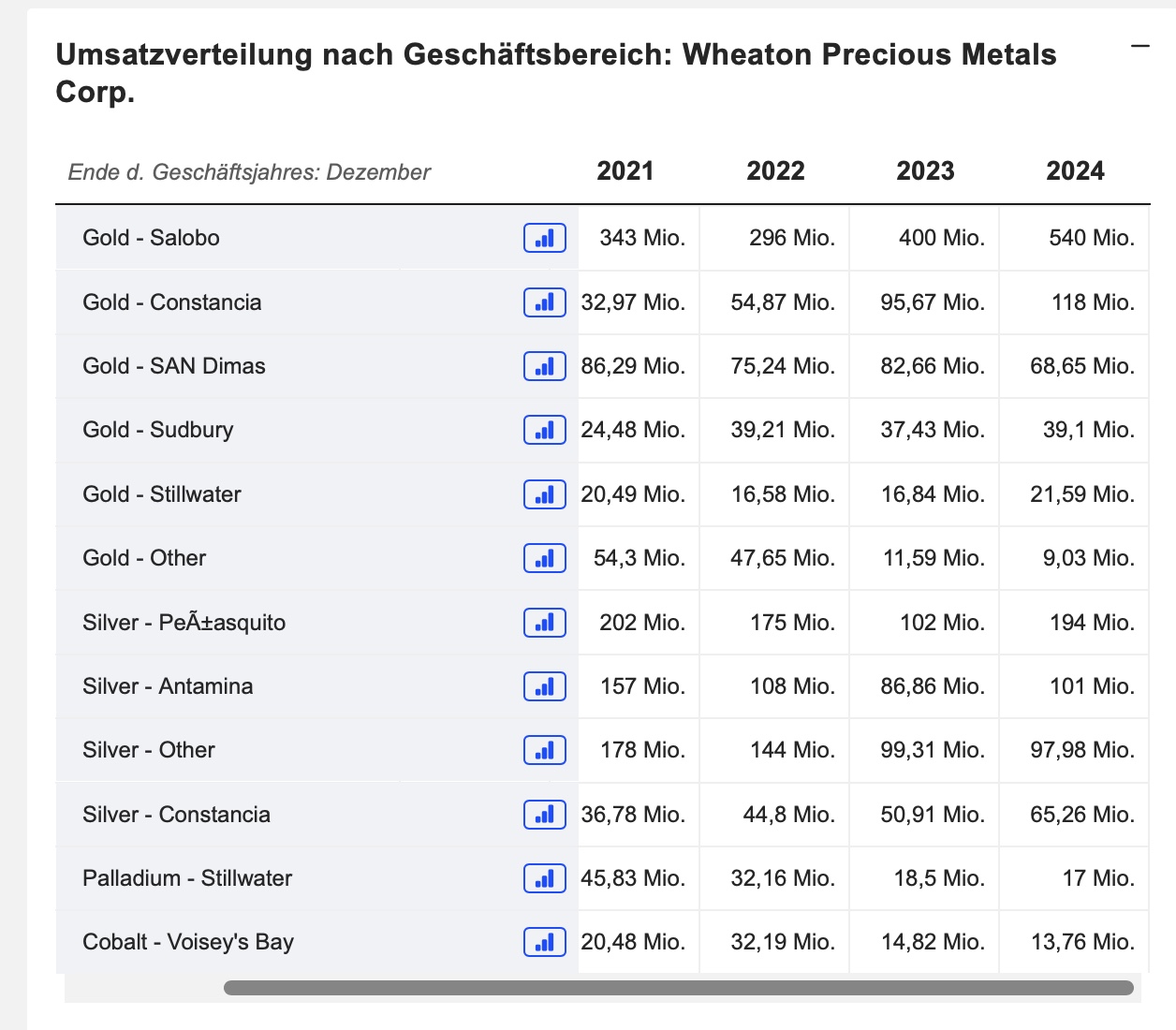Open chart icon for Gold - Constancia
Viewport: 1176px width, 1030px height.
tap(545, 302)
